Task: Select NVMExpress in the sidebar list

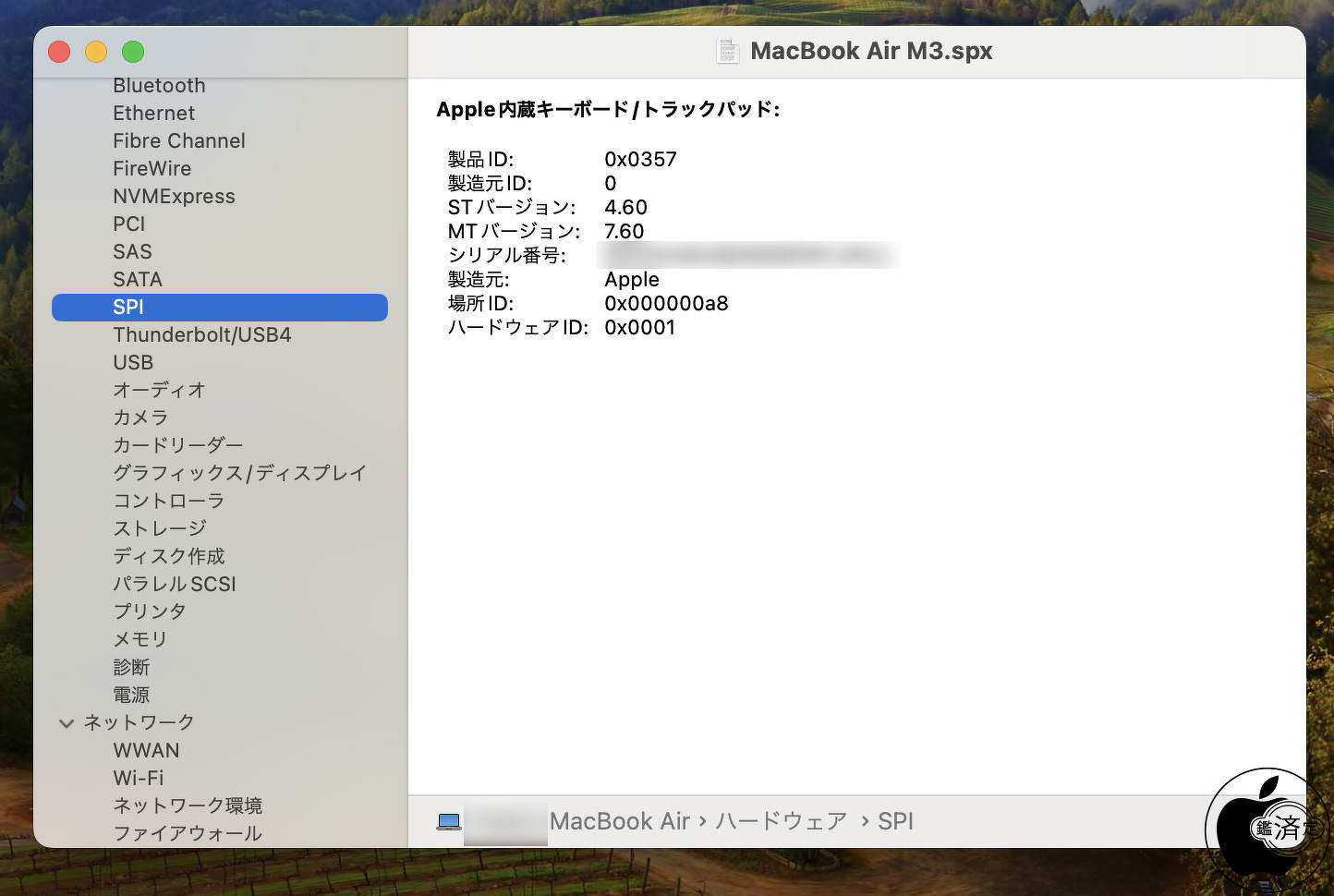Action: [174, 197]
